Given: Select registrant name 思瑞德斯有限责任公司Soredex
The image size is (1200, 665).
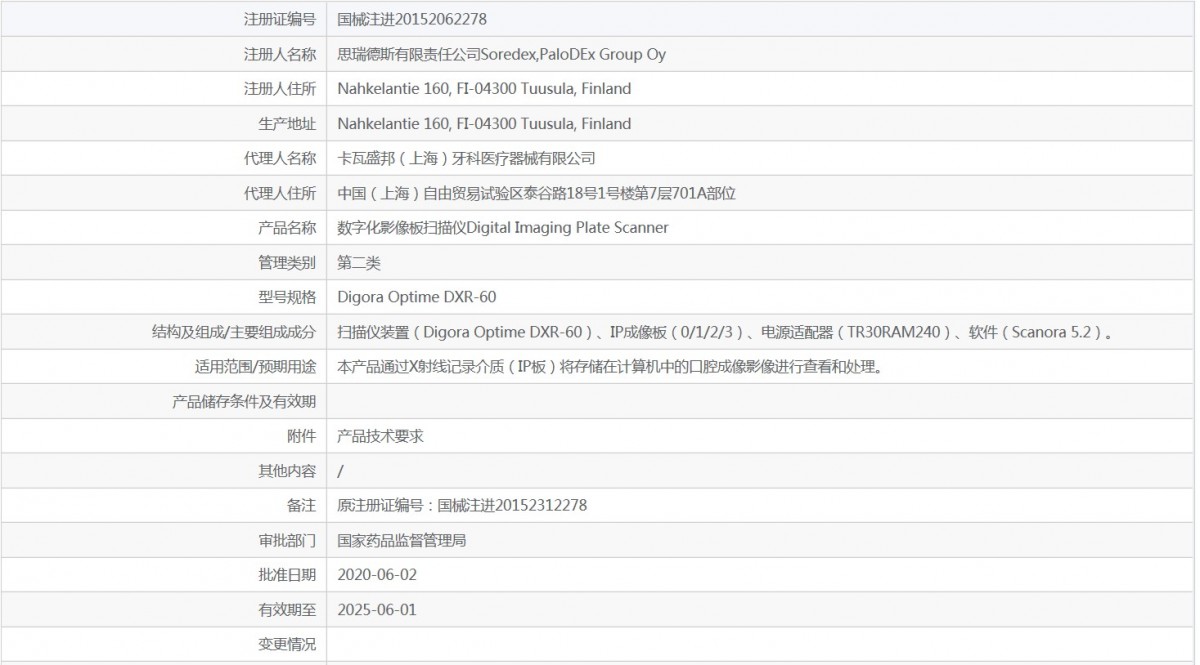Looking at the screenshot, I should pyautogui.click(x=437, y=54).
